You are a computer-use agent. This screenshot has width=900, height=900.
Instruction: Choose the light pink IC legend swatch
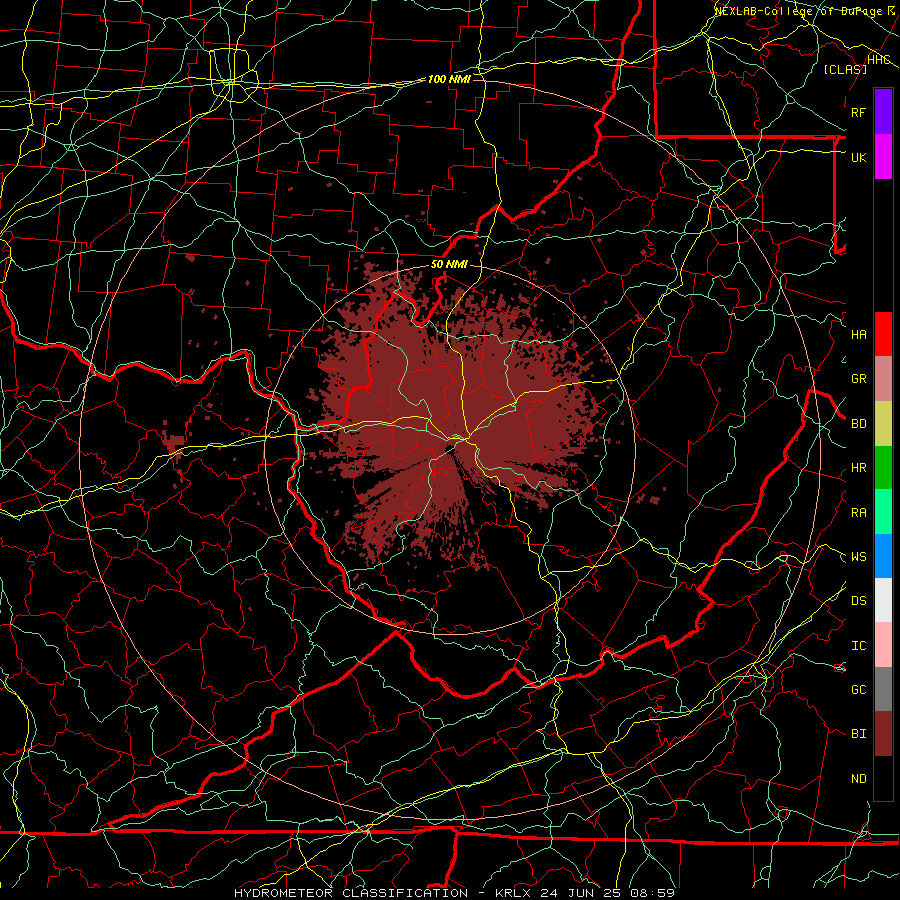tap(883, 645)
